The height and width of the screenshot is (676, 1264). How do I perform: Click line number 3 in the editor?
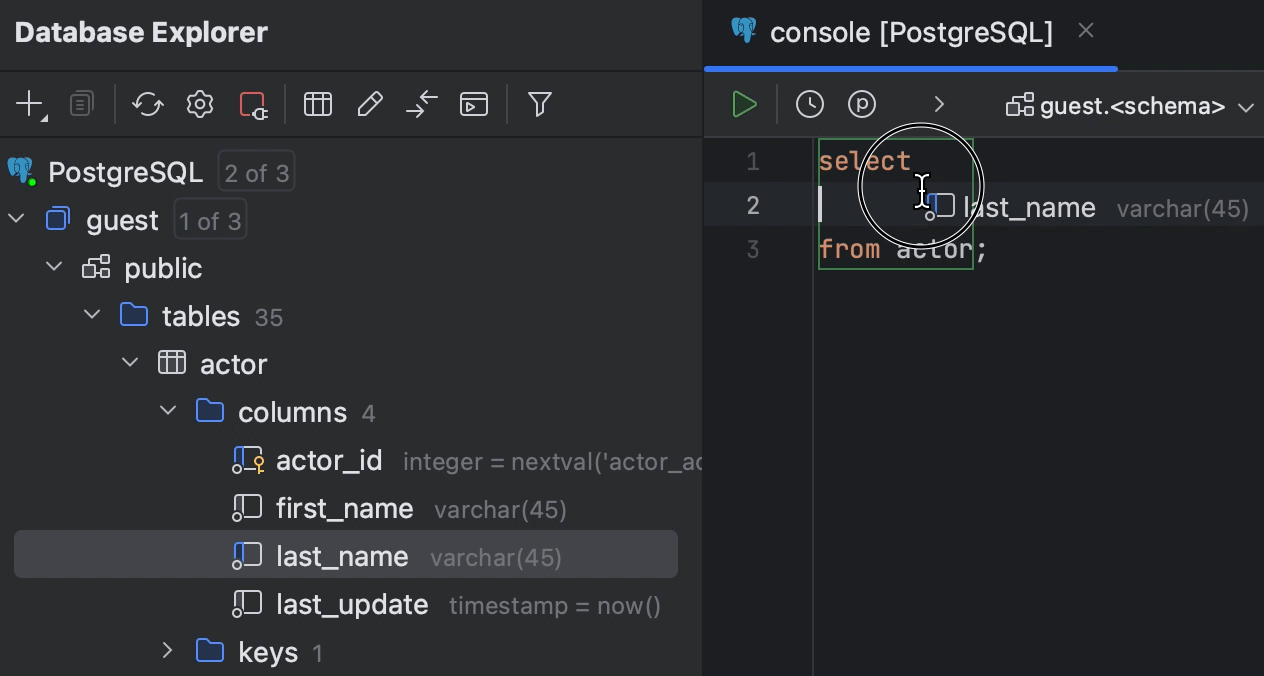[753, 249]
